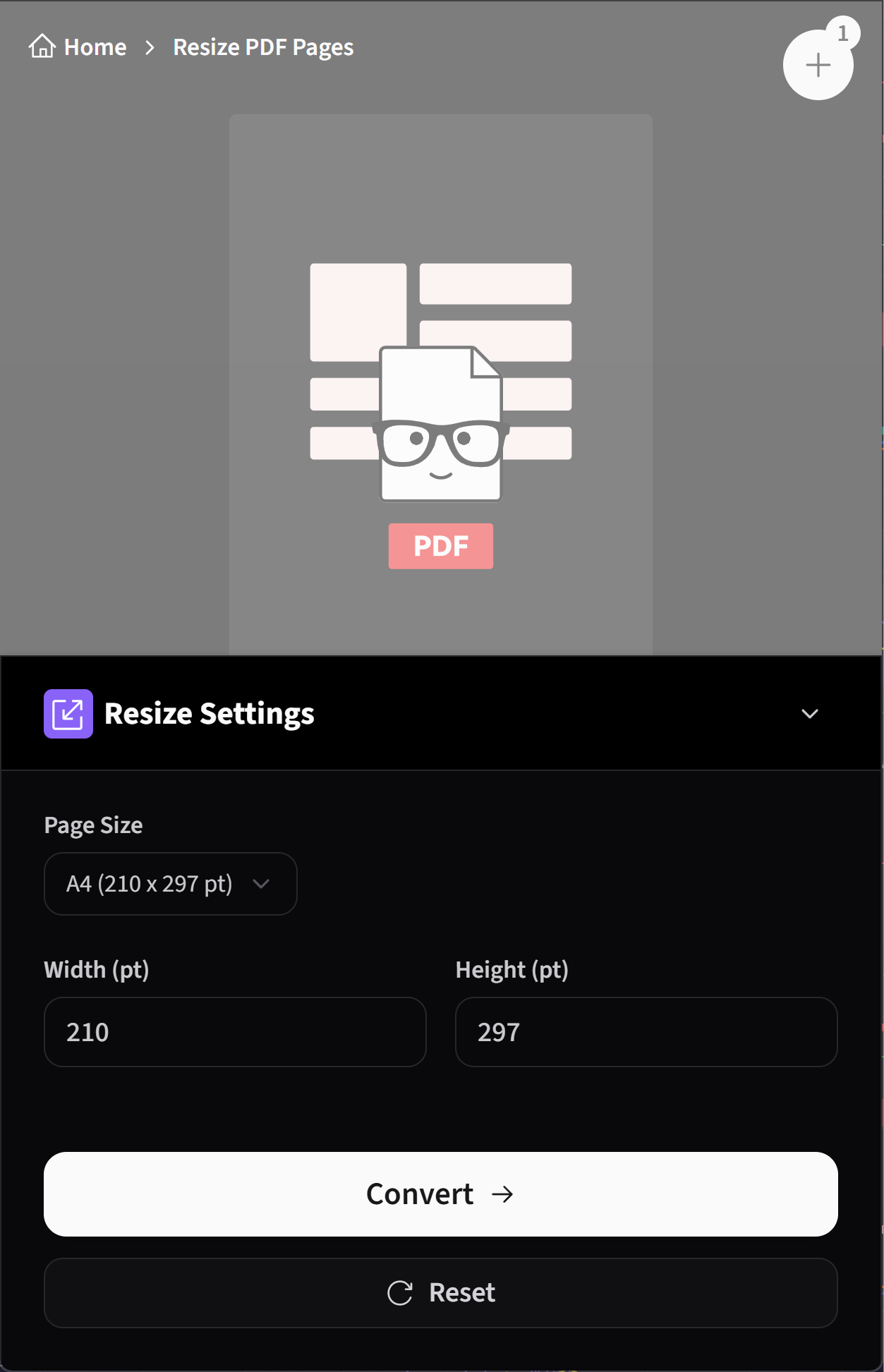Click the Resize Settings header text

point(210,713)
